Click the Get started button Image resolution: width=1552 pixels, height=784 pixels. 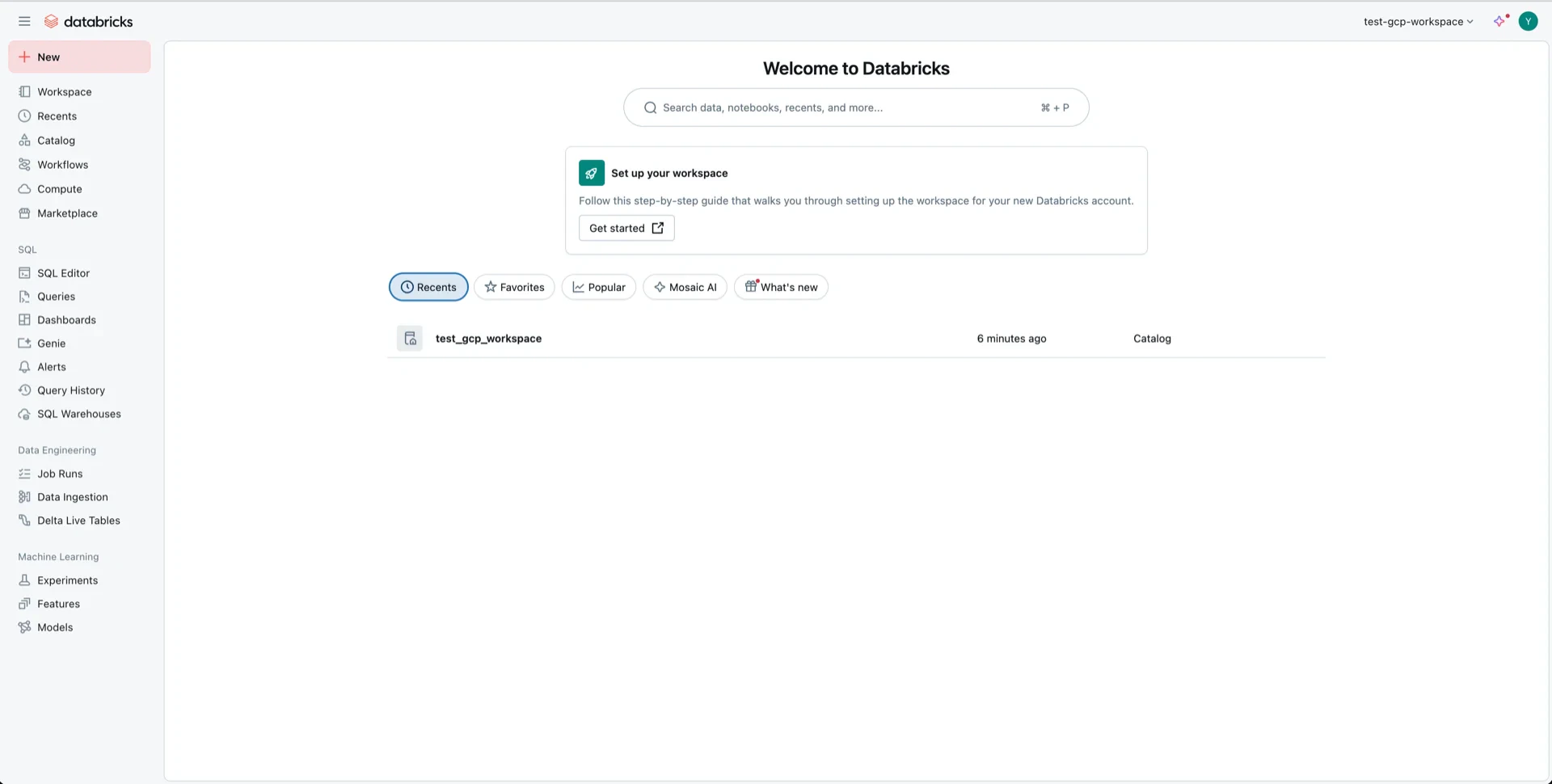point(626,228)
